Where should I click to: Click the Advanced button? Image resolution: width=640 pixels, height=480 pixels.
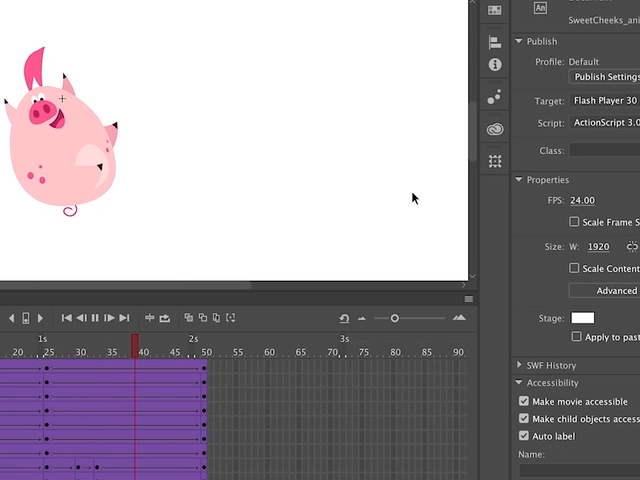point(604,290)
